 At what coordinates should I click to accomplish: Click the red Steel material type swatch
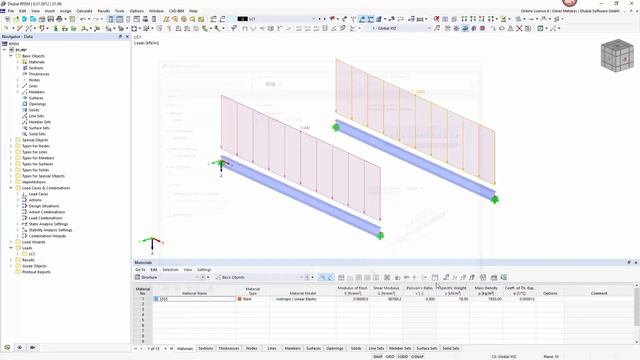click(x=240, y=299)
